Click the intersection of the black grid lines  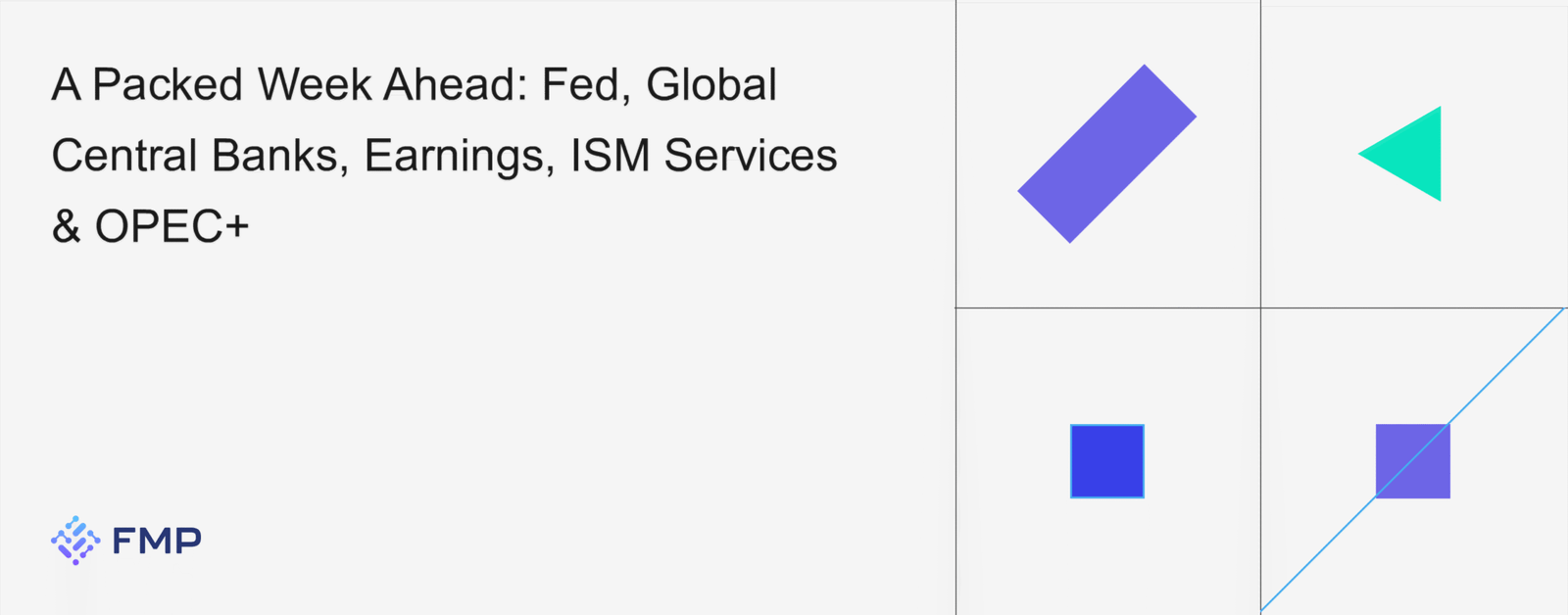click(x=1260, y=307)
